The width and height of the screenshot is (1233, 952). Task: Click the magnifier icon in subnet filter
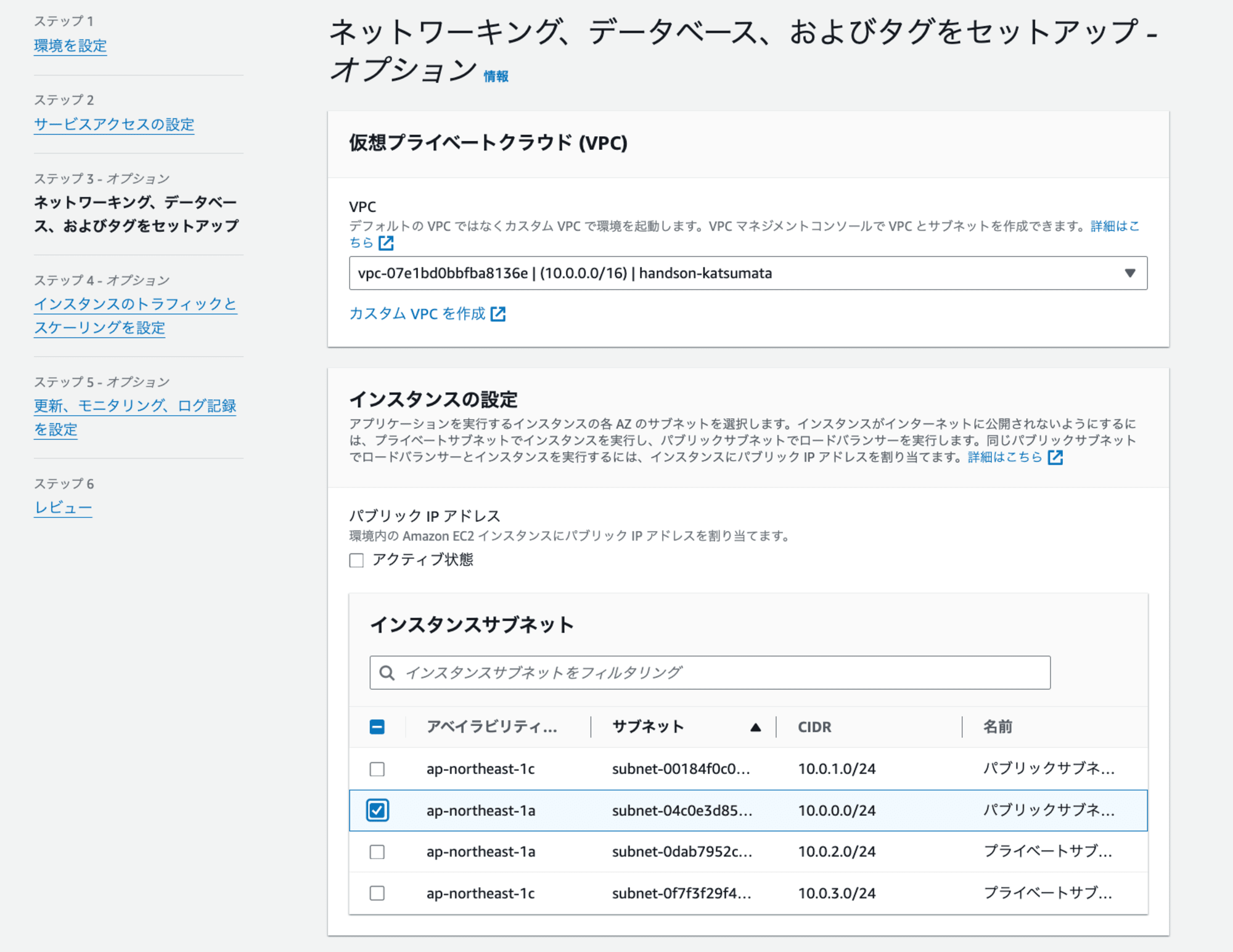click(387, 673)
